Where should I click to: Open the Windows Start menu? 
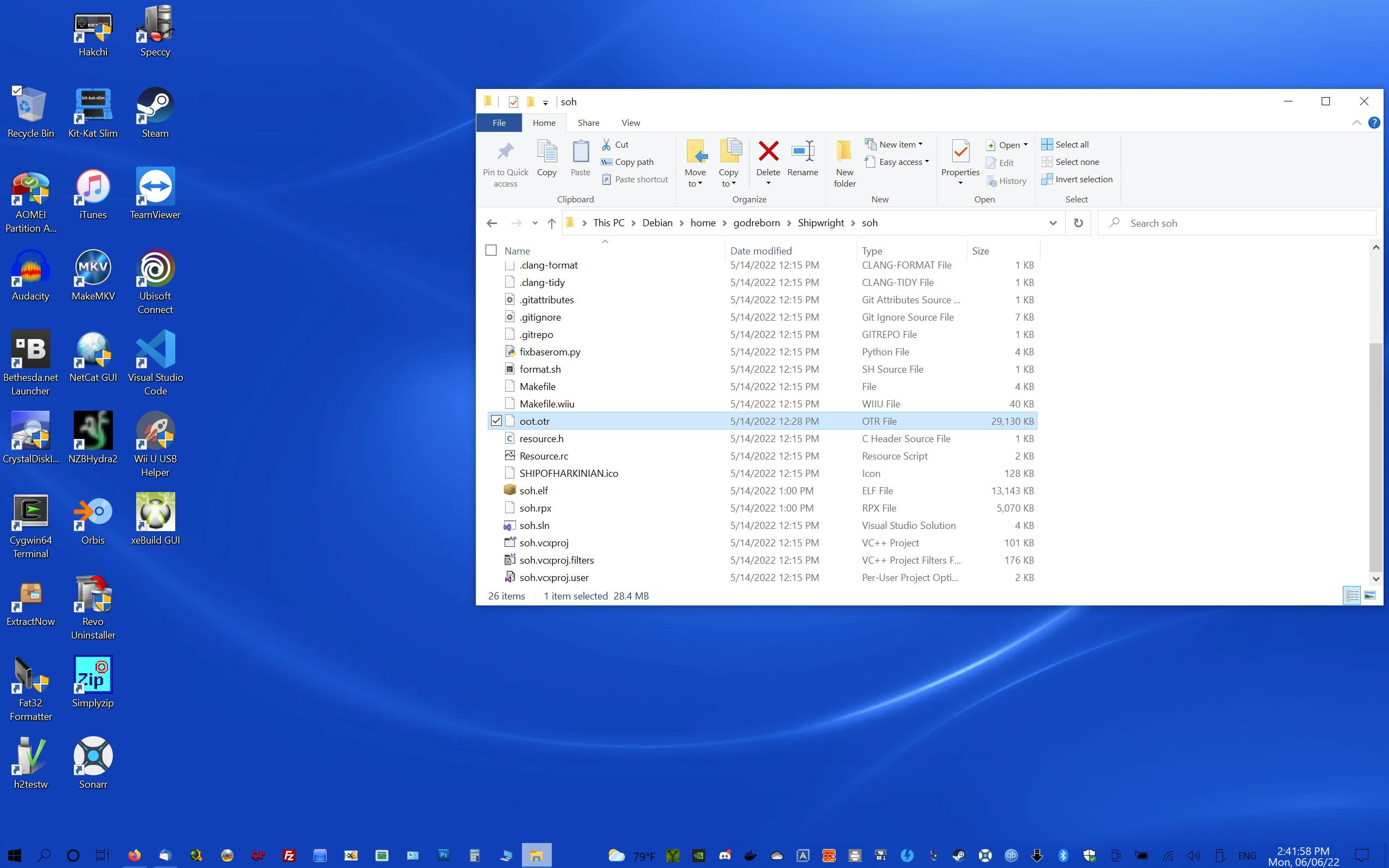tap(14, 856)
